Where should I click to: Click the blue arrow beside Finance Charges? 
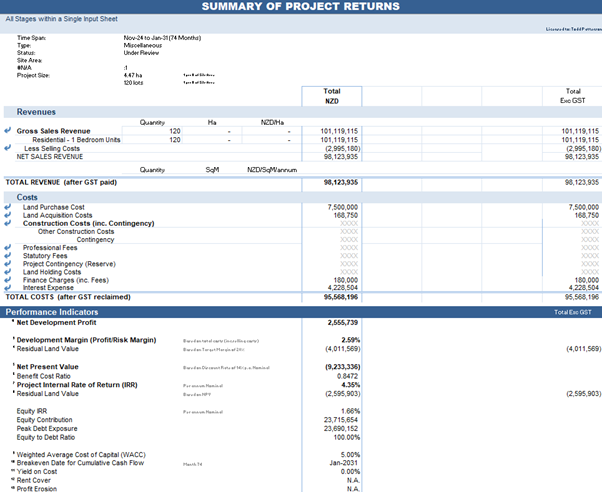tap(8, 280)
